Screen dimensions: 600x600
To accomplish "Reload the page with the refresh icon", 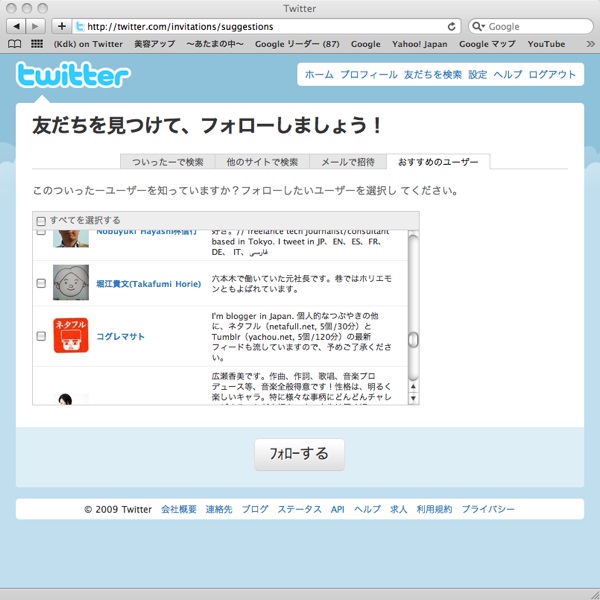I will pos(452,26).
